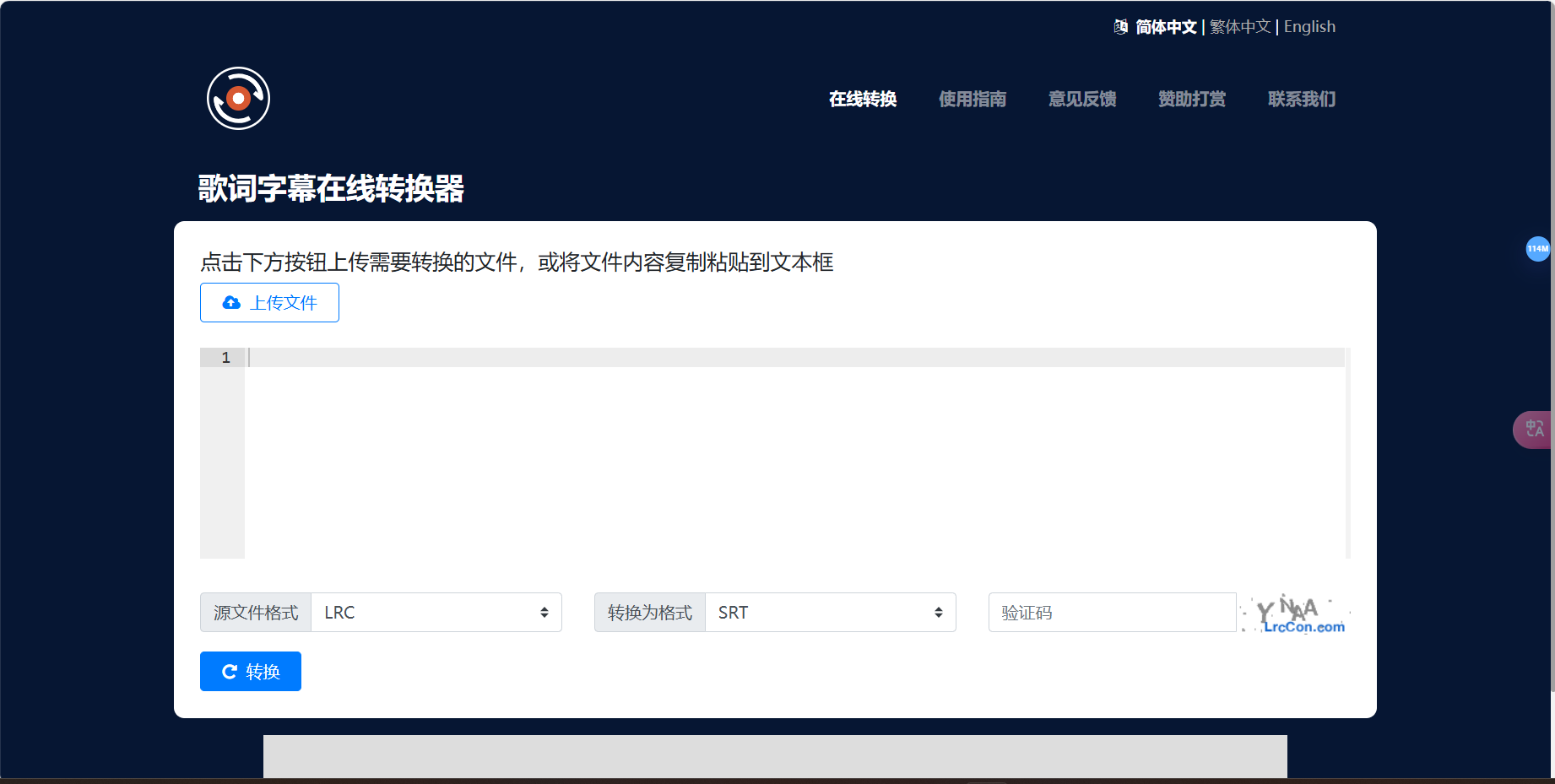Select the 在线转换 navigation item
This screenshot has width=1555, height=784.
pyautogui.click(x=862, y=99)
